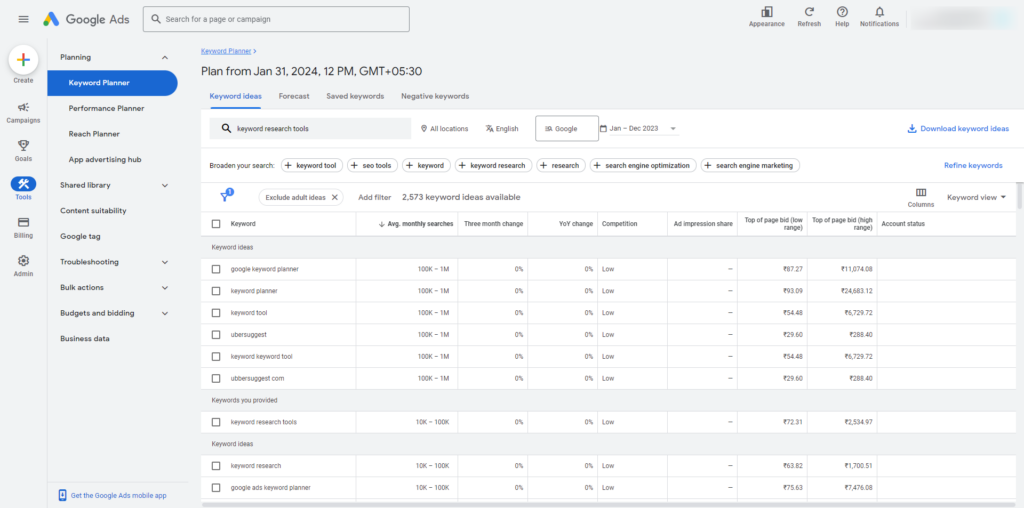Open Content suitability page
Viewport: 1024px width, 508px height.
click(x=93, y=211)
